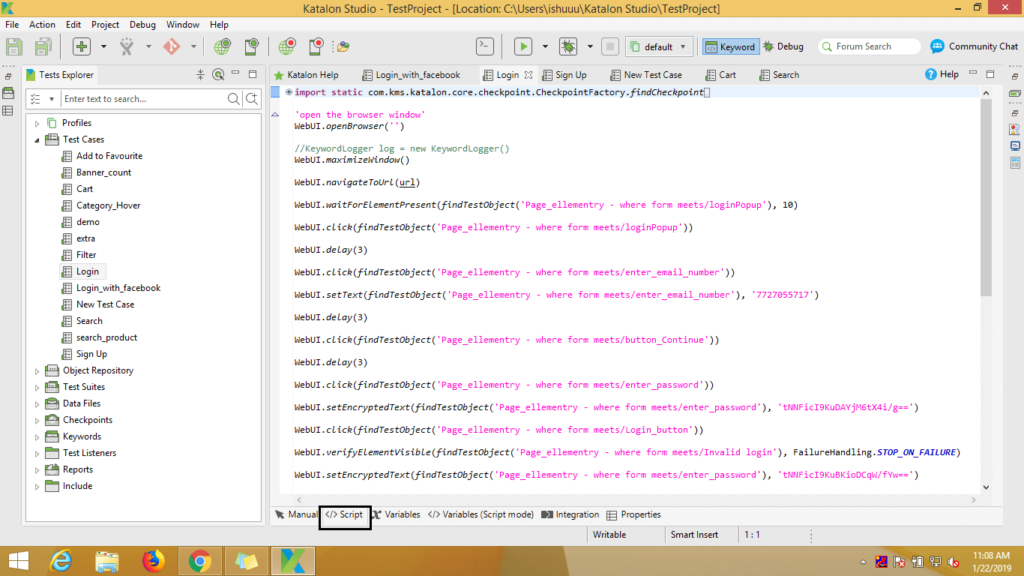Click the Chrome icon in taskbar
This screenshot has width=1024, height=576.
[200, 561]
